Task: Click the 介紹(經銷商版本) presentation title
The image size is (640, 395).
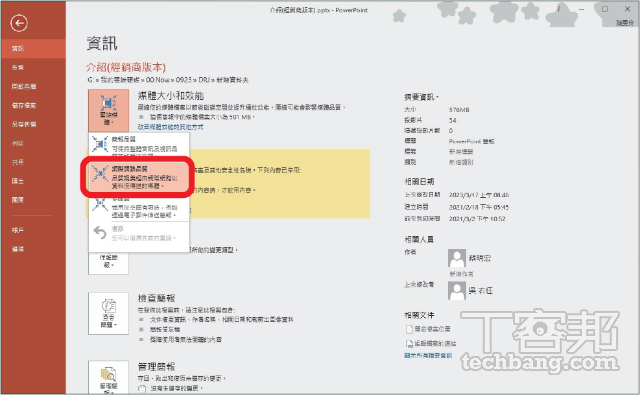Action: (x=126, y=67)
